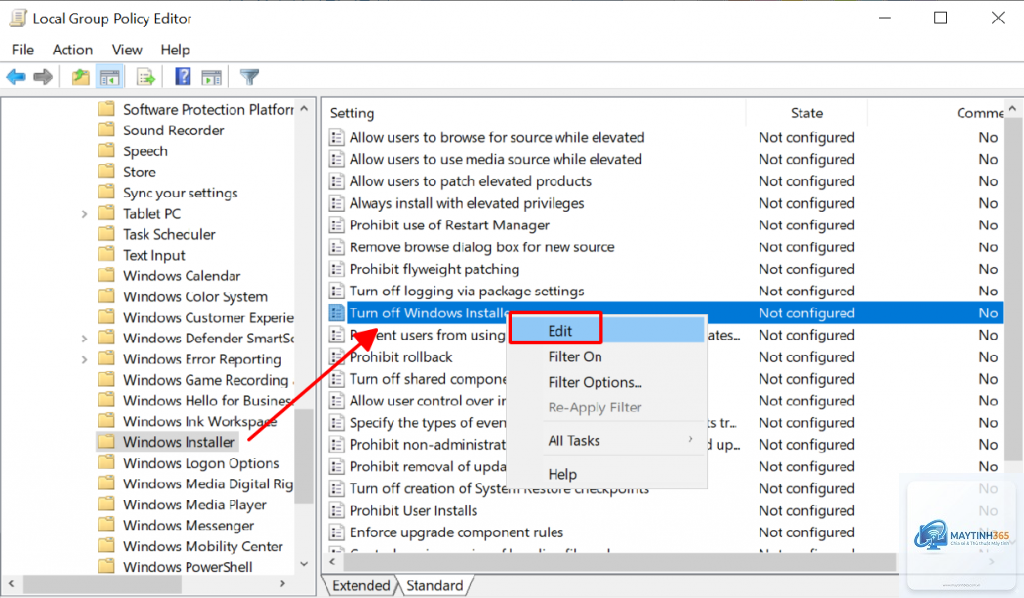Select 'Allow users to browse for source while elevated'
This screenshot has width=1024, height=598.
[497, 137]
